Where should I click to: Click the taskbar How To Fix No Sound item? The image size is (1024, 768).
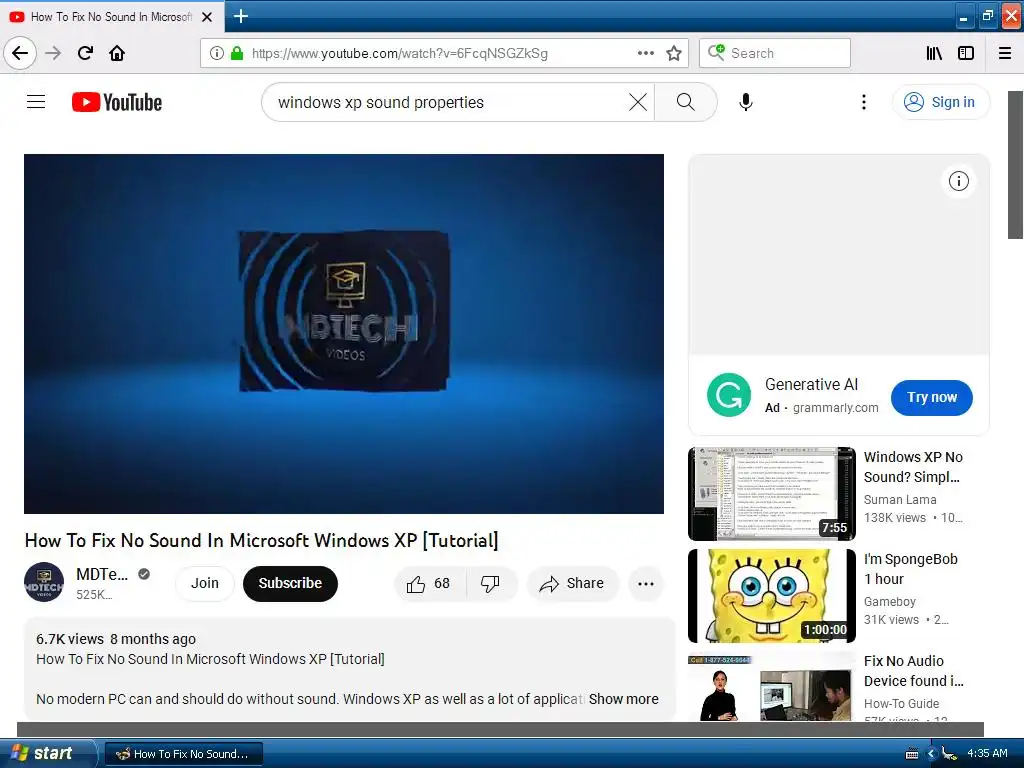point(184,754)
